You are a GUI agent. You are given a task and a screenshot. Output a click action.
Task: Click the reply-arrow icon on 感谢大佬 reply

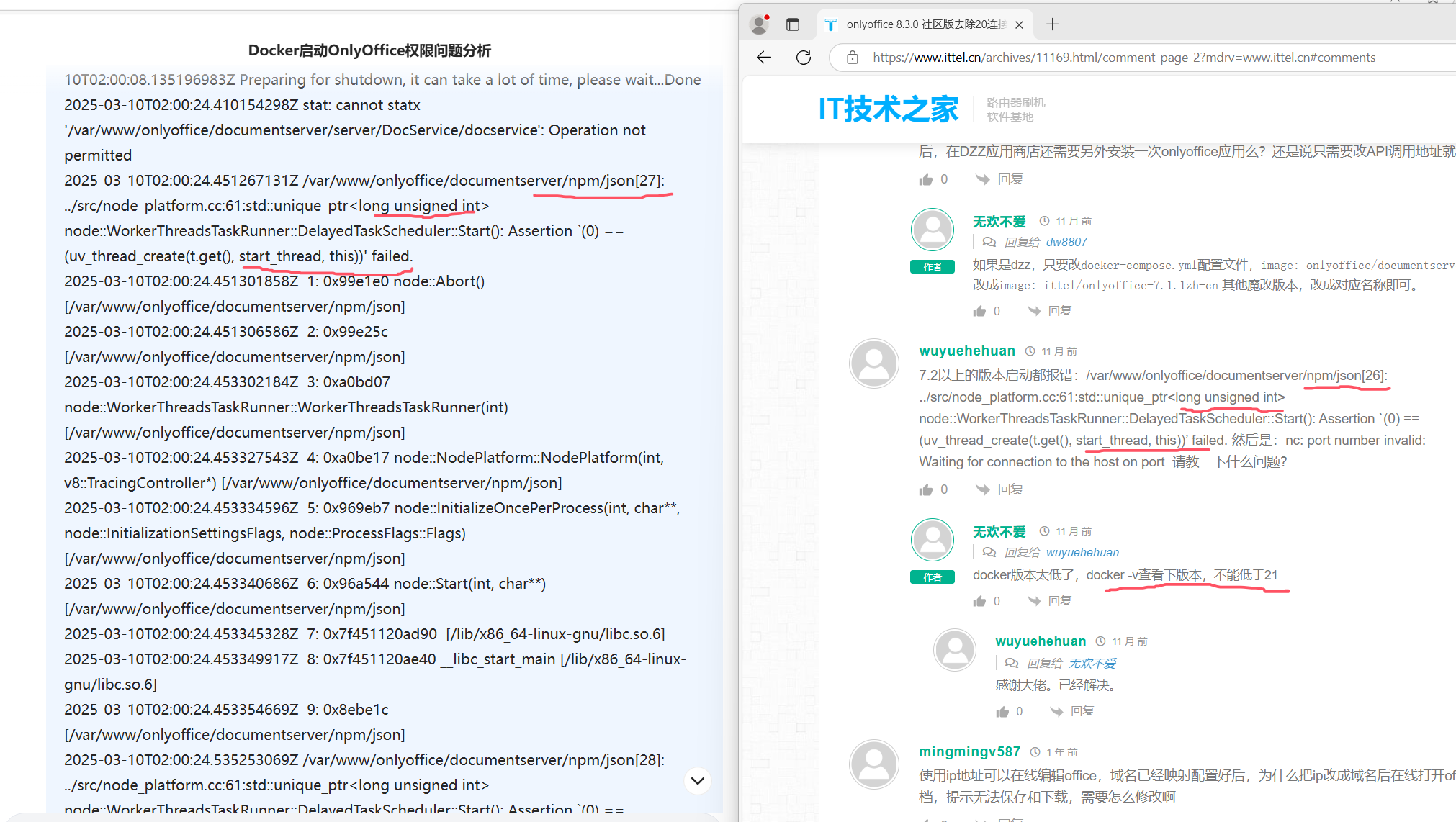point(1056,711)
